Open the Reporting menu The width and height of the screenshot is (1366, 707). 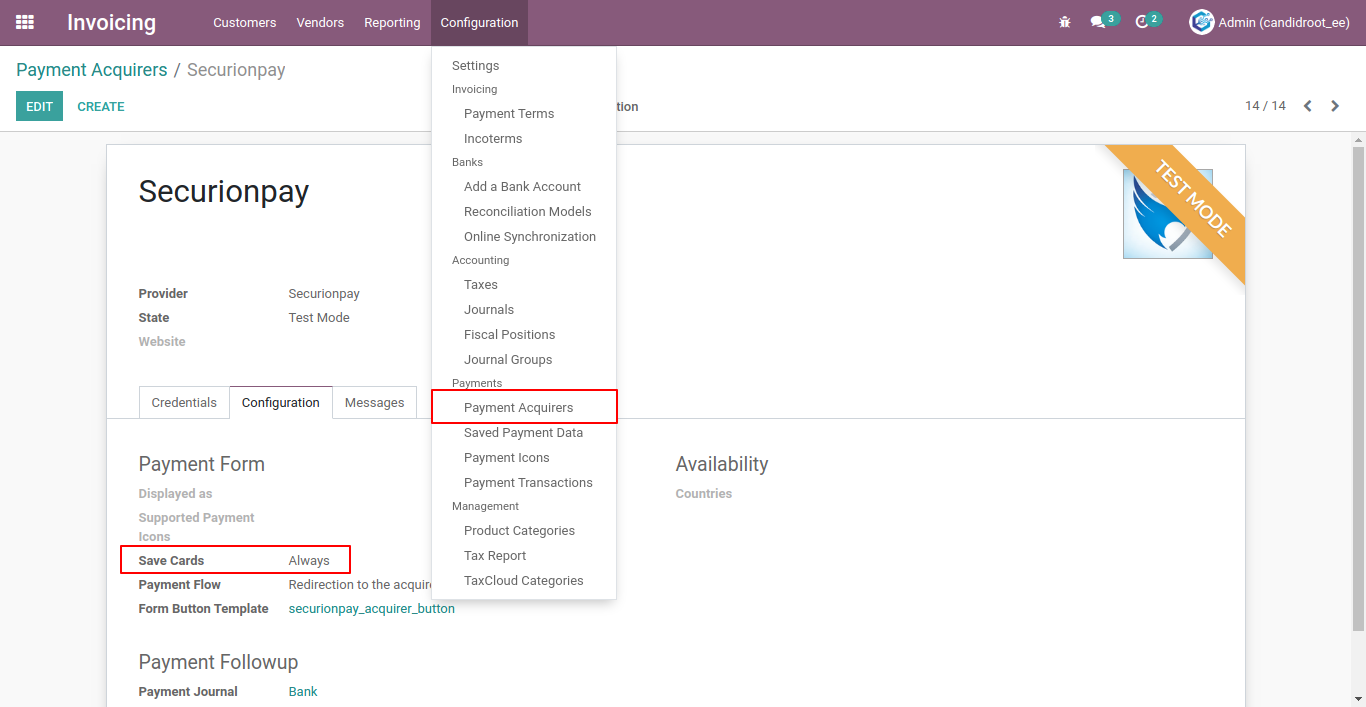click(392, 23)
